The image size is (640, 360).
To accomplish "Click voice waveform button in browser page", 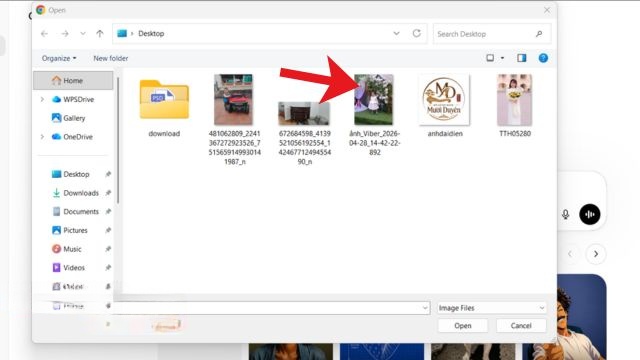I will pyautogui.click(x=590, y=214).
